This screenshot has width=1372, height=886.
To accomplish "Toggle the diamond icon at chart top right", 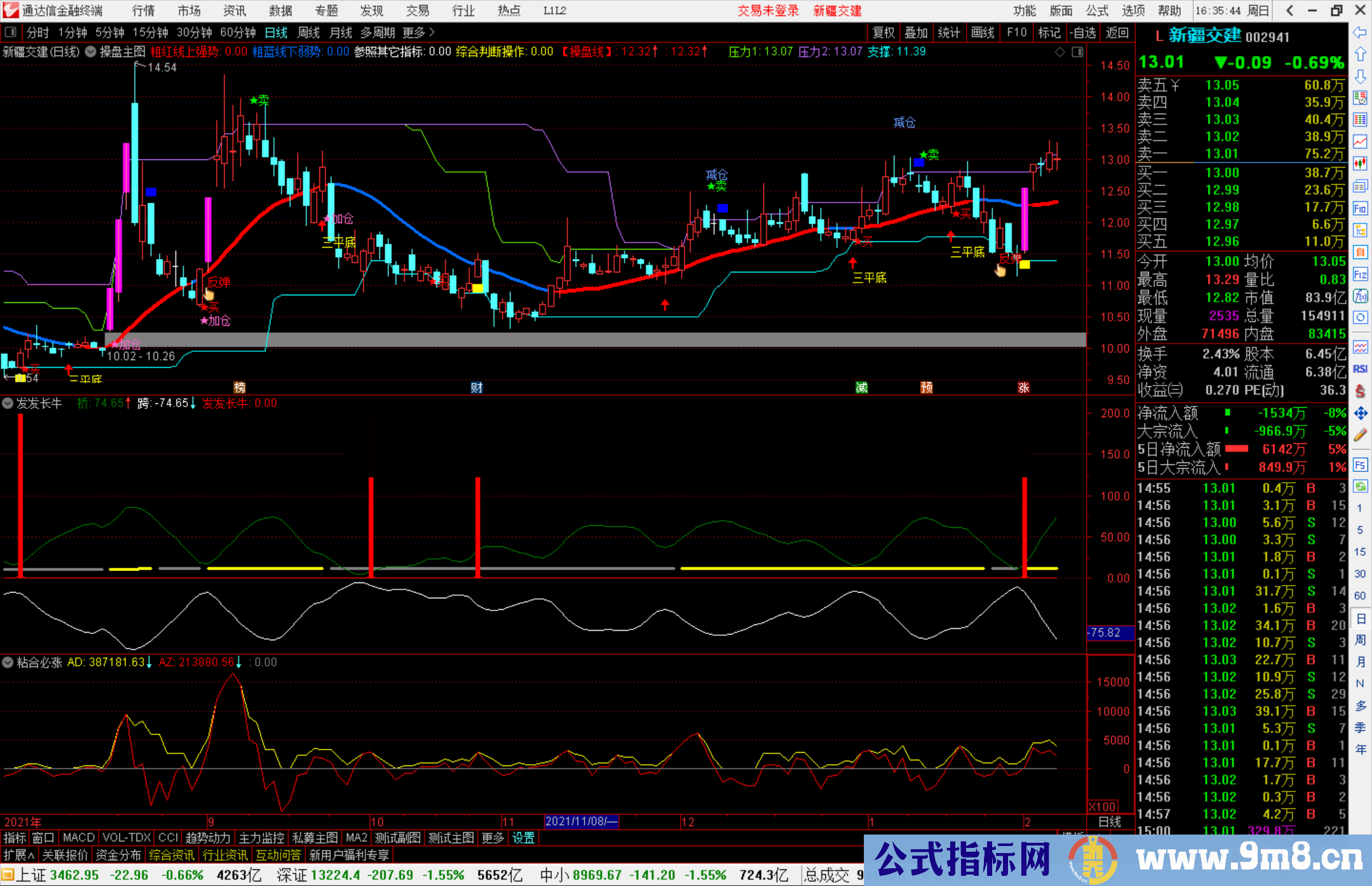I will 1059,52.
